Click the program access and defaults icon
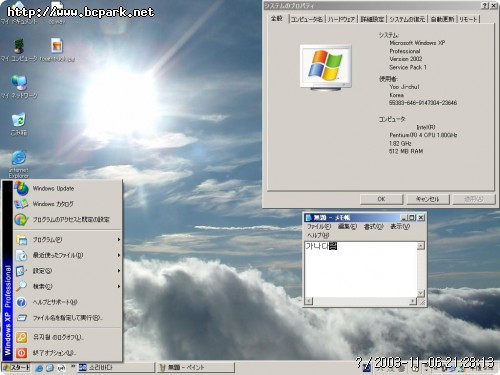The image size is (500, 375). (x=21, y=219)
